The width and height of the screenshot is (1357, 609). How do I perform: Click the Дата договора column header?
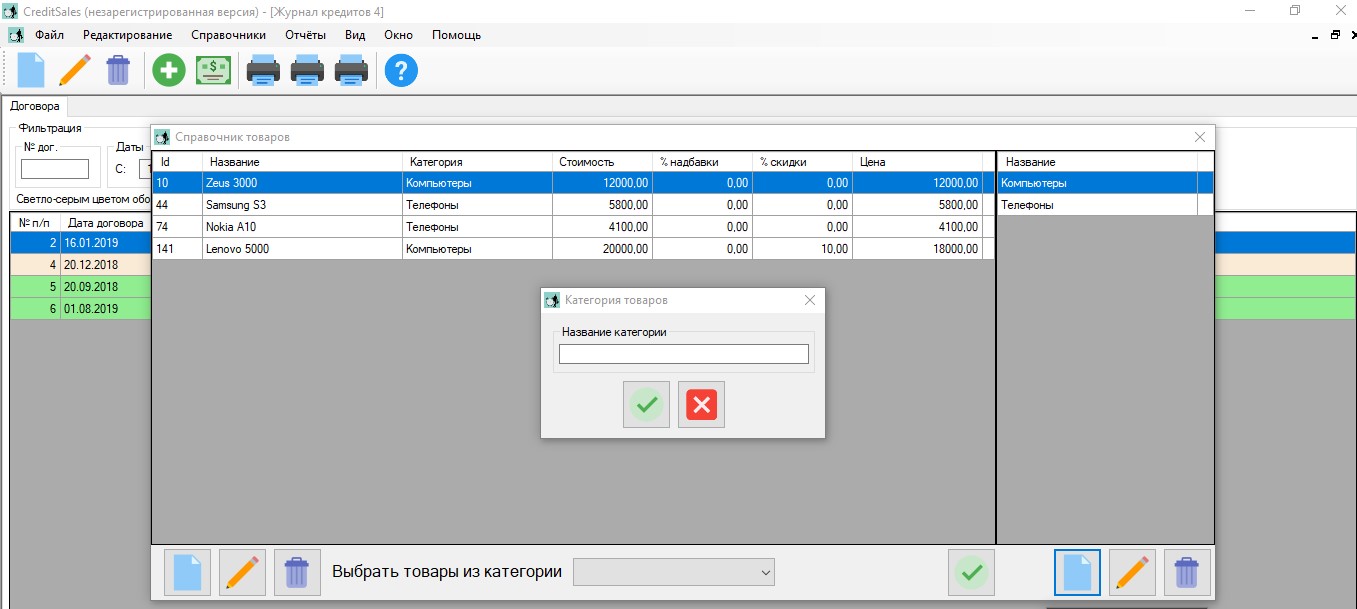pyautogui.click(x=105, y=222)
